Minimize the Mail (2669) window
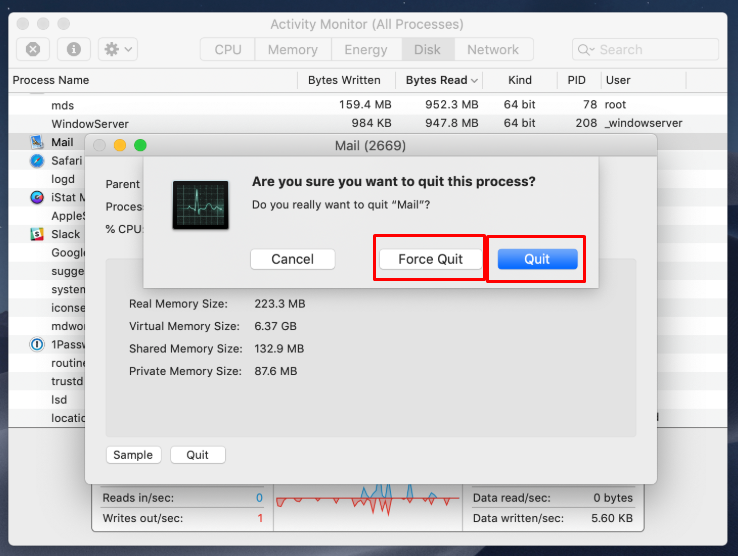The width and height of the screenshot is (738, 556). tap(120, 145)
